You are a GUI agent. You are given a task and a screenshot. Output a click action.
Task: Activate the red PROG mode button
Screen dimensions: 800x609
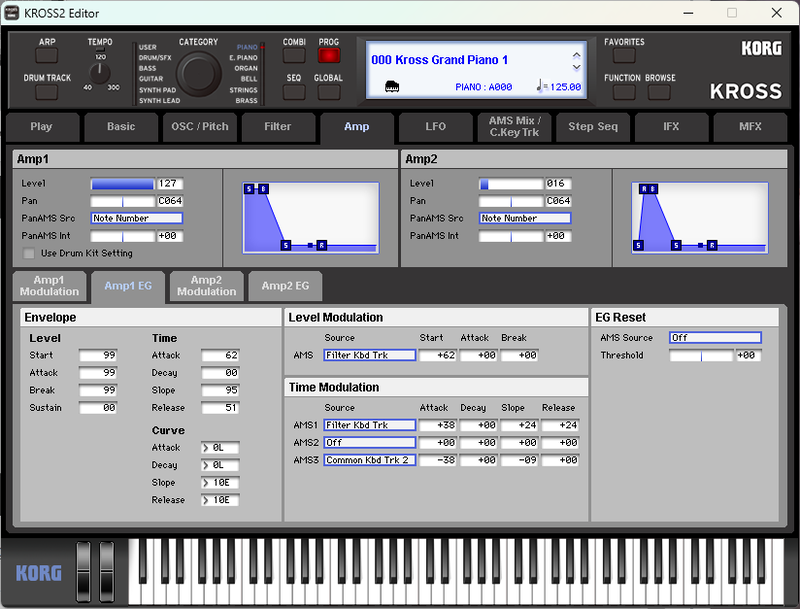(329, 56)
